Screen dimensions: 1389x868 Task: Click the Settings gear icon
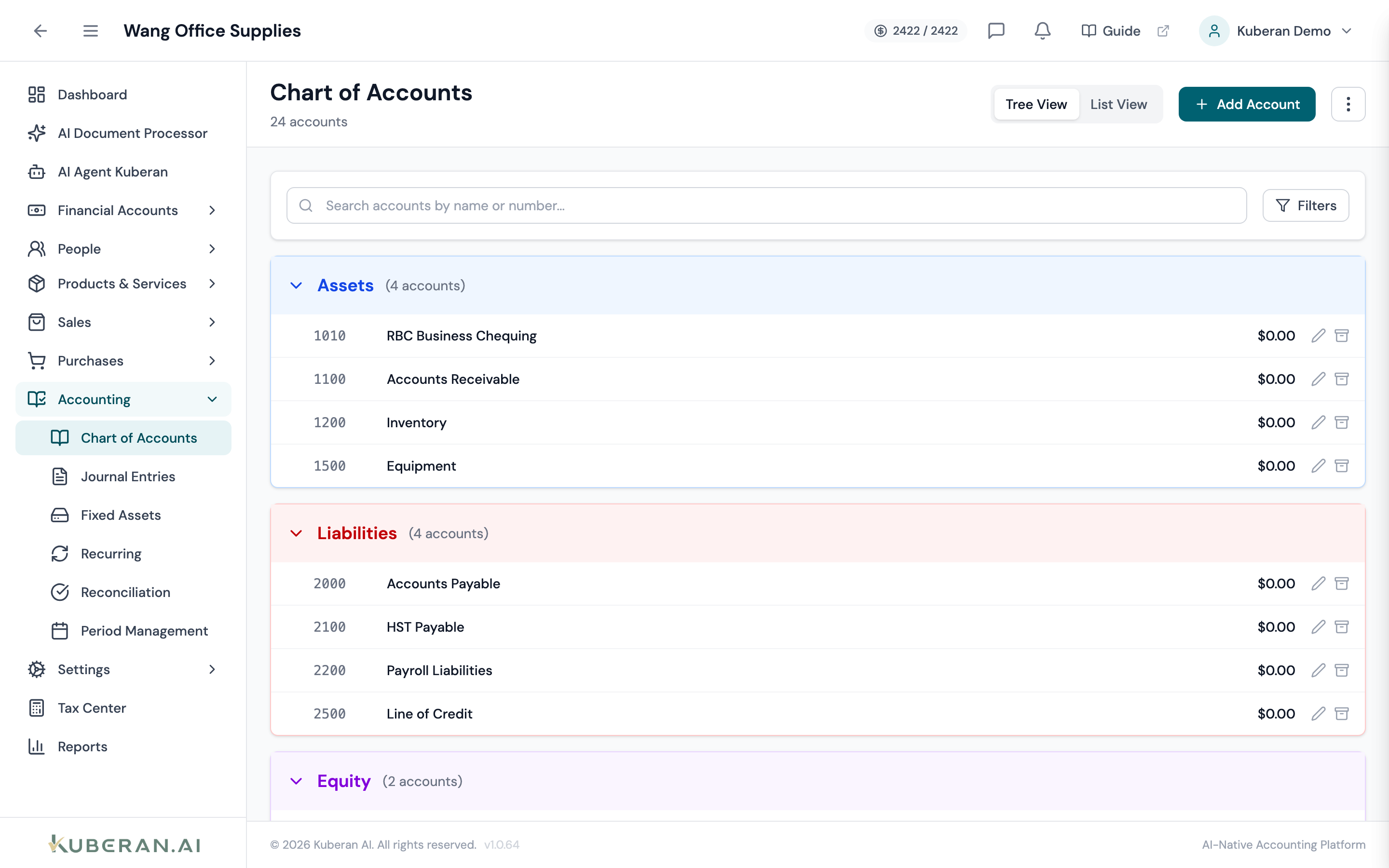point(37,669)
